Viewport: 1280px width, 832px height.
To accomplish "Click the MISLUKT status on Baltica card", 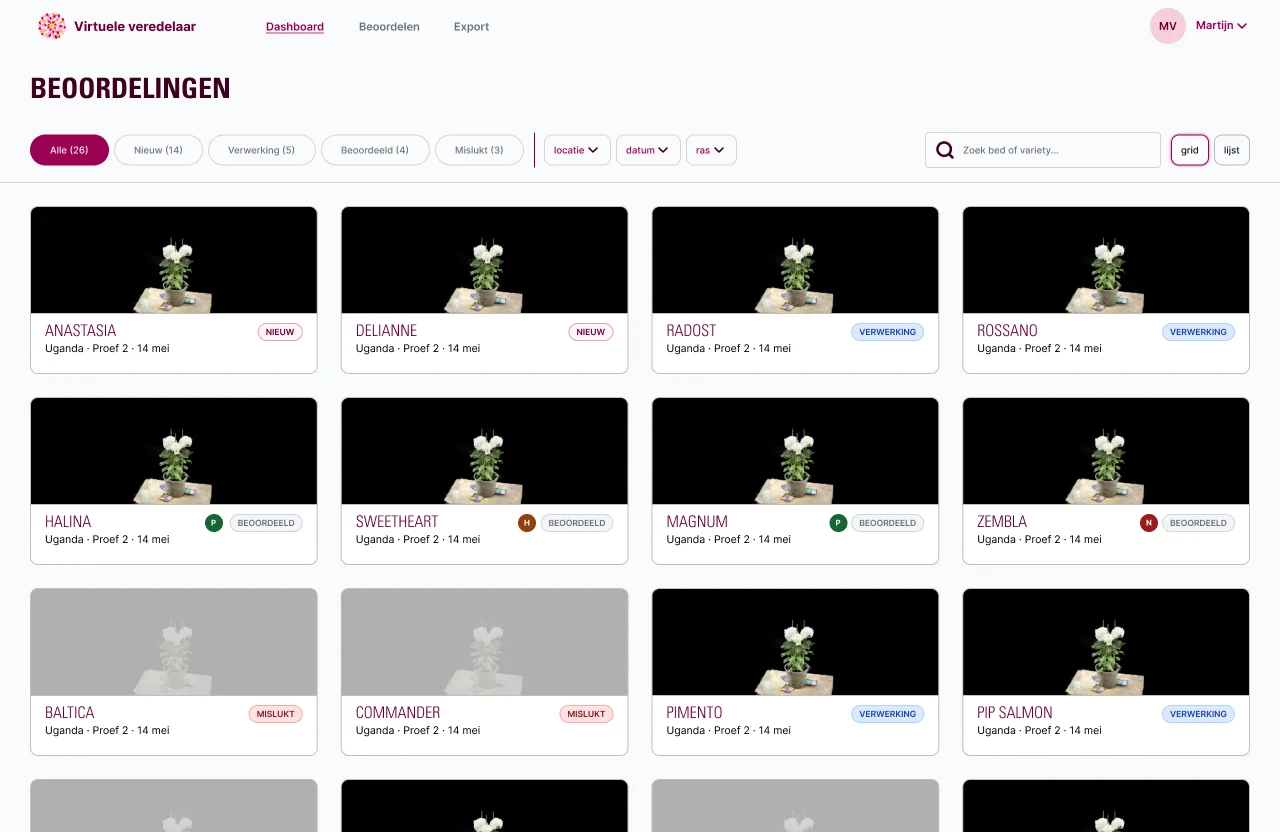I will [x=276, y=714].
